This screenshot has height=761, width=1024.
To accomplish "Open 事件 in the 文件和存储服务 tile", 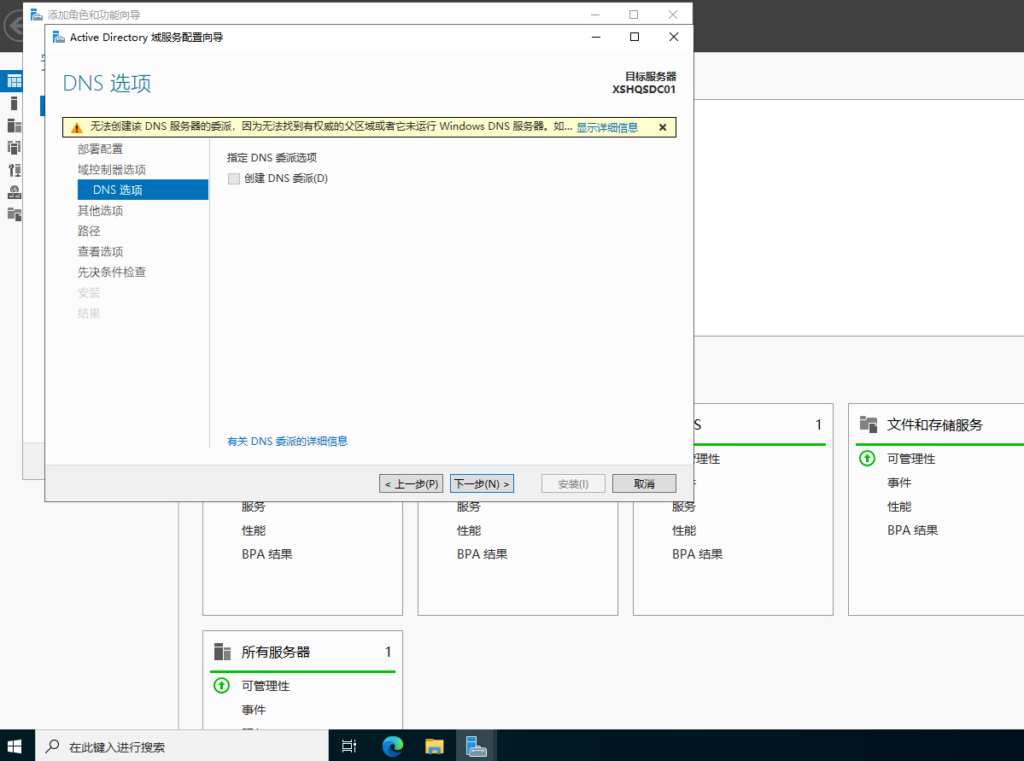I will [x=899, y=483].
